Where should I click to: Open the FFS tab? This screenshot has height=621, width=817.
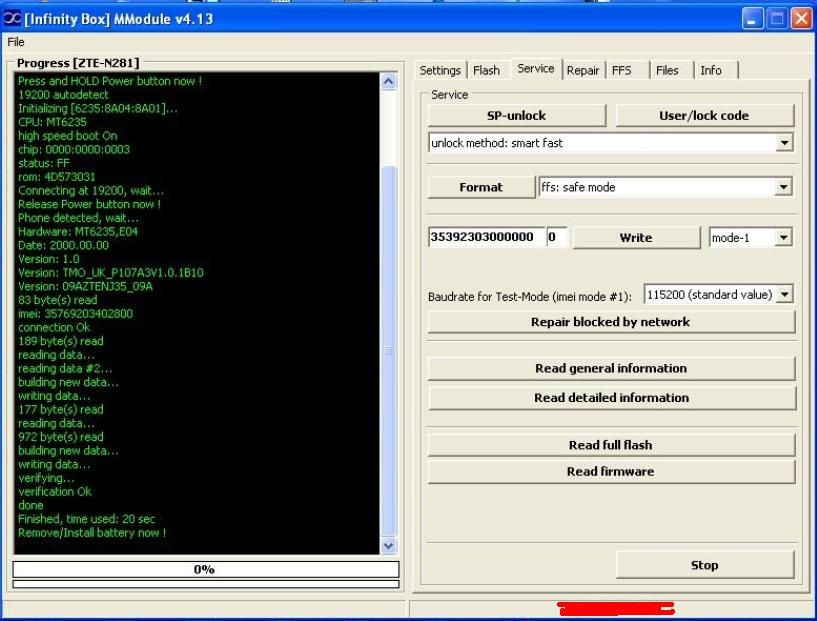pos(622,70)
